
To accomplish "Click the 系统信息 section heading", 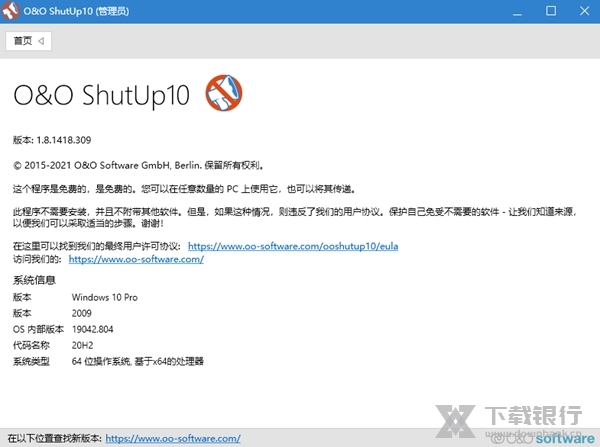I will coord(34,280).
